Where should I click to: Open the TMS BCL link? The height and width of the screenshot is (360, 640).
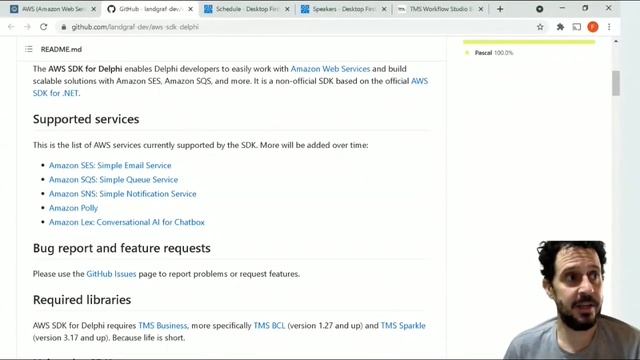[269, 326]
